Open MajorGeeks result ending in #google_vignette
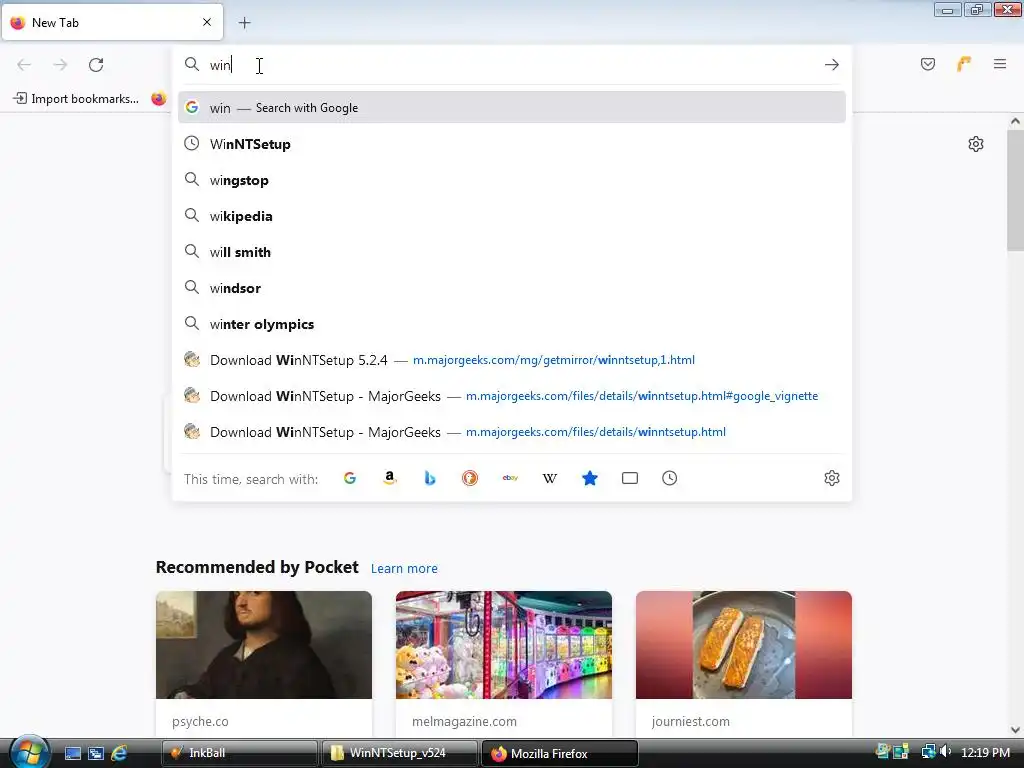Image resolution: width=1024 pixels, height=768 pixels. click(x=512, y=396)
